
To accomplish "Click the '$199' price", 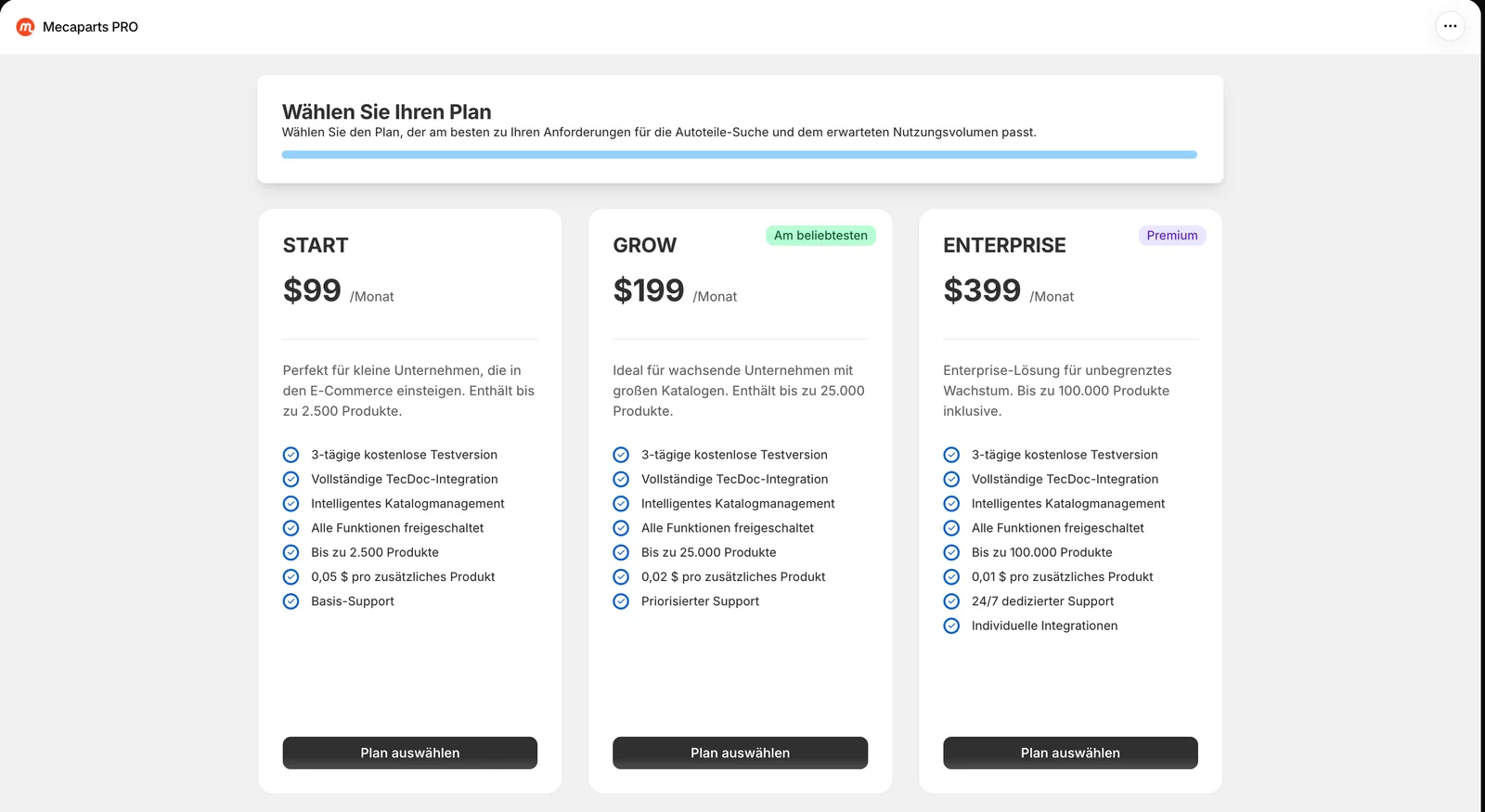I will (x=649, y=290).
